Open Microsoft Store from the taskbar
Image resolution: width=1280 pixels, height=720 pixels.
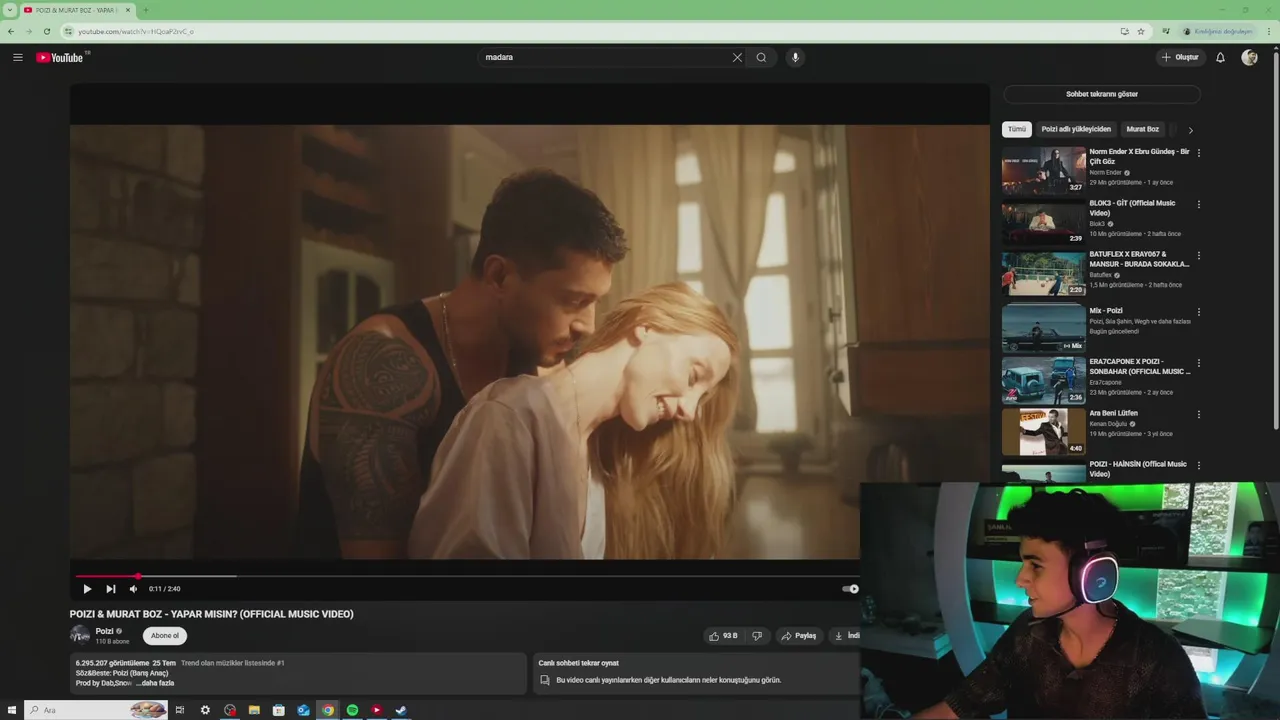[279, 710]
